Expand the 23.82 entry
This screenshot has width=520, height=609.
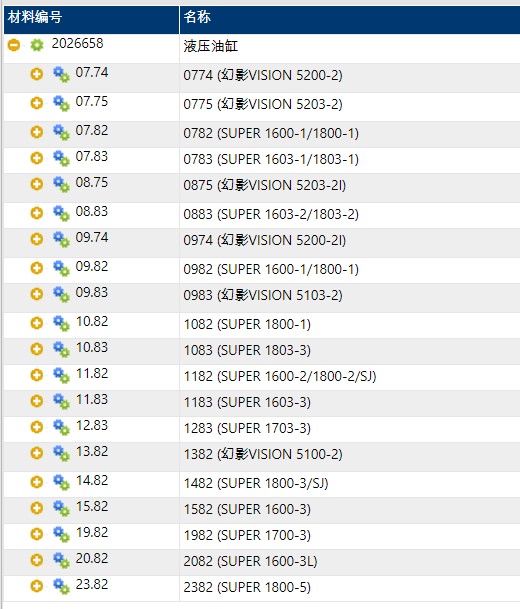[37, 586]
